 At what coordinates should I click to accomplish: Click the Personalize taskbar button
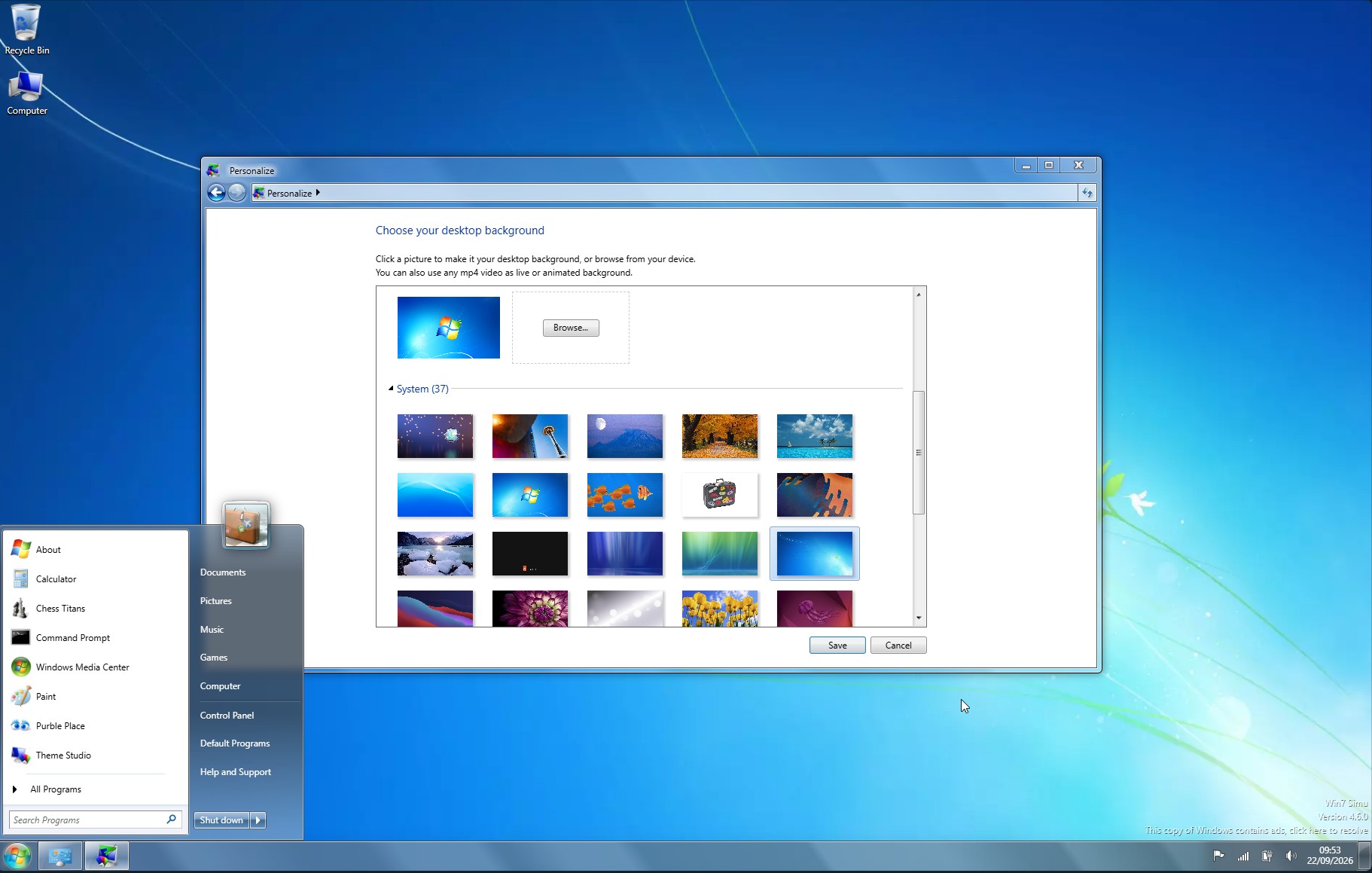click(106, 856)
